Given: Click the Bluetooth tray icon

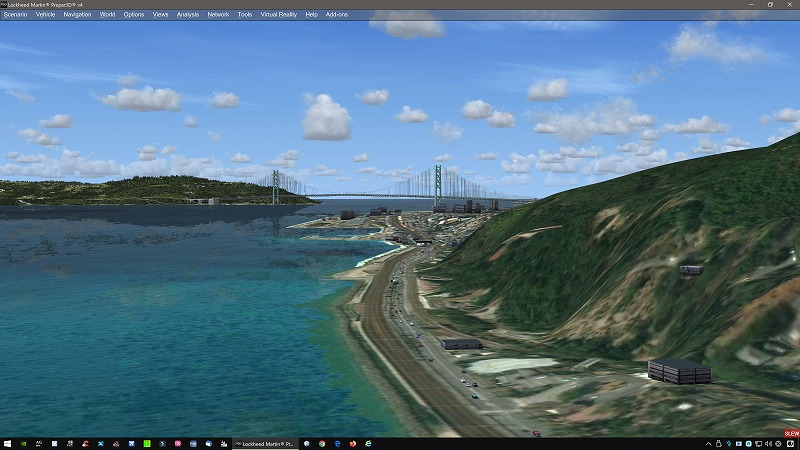Looking at the screenshot, I should (x=729, y=444).
